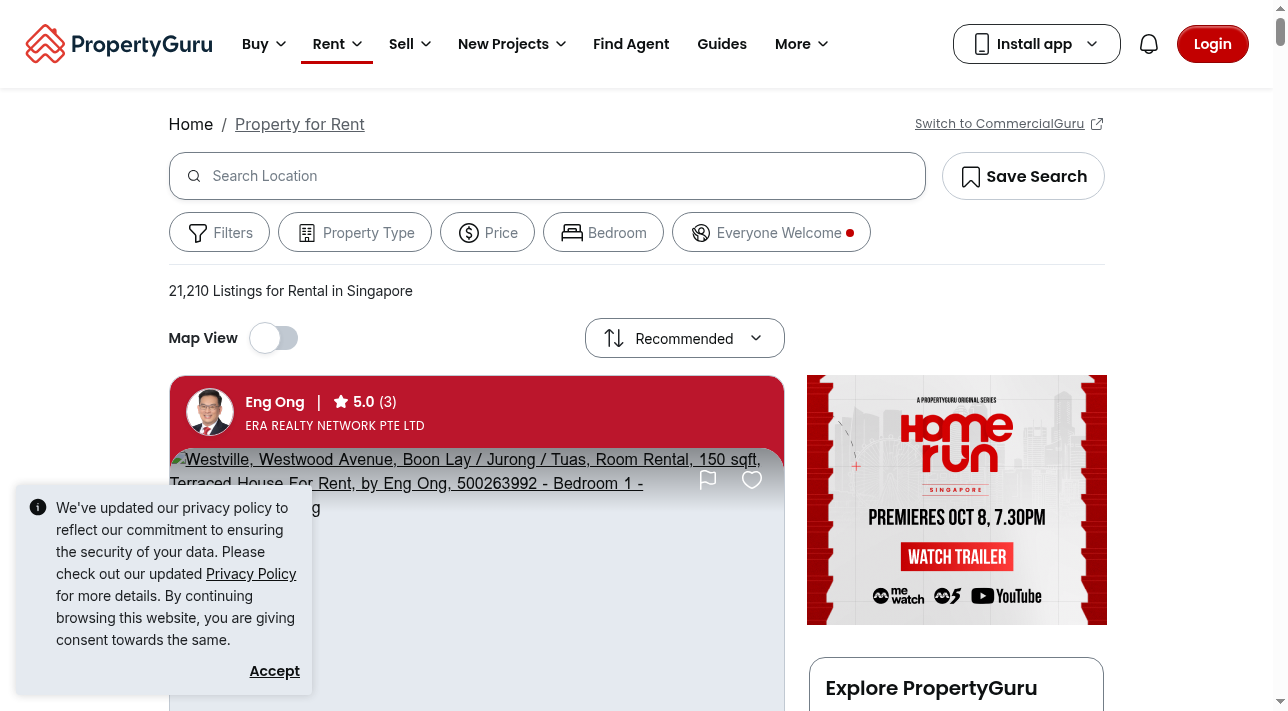Click the bed Bedroom icon

tap(572, 233)
